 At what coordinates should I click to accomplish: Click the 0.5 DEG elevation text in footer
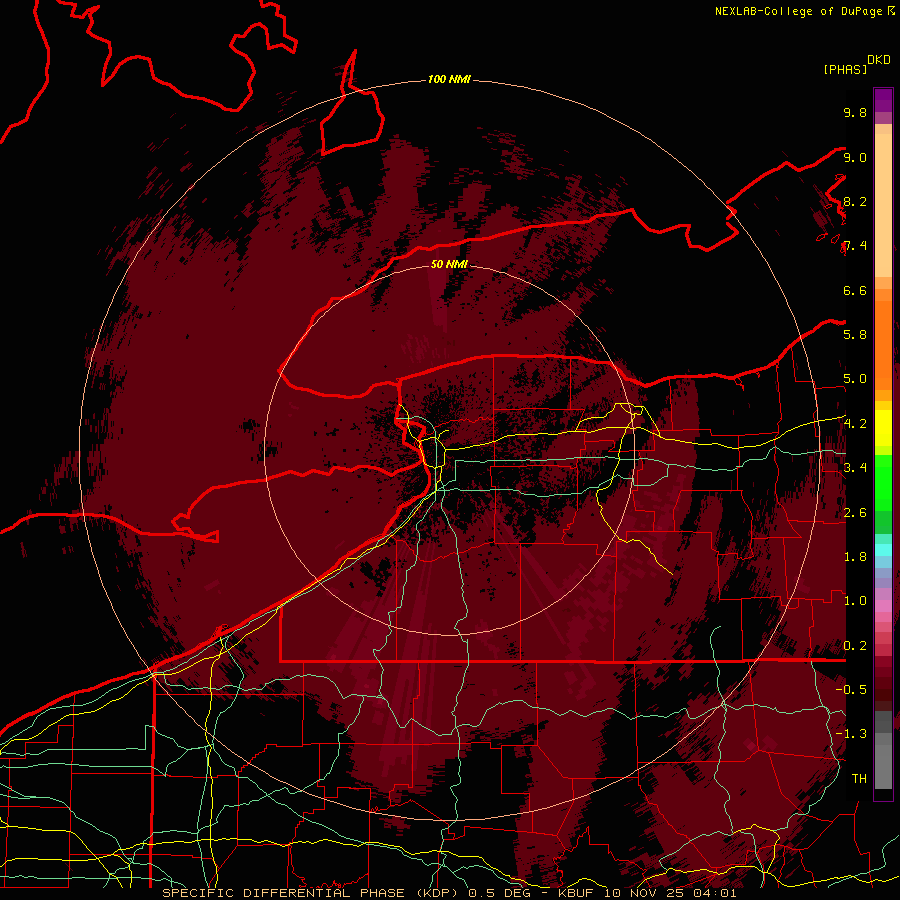499,893
